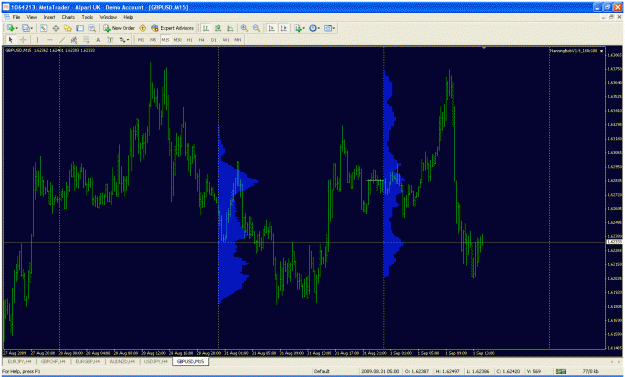This screenshot has width=625, height=377.
Task: Draw a horizontal line
Action: (50, 39)
